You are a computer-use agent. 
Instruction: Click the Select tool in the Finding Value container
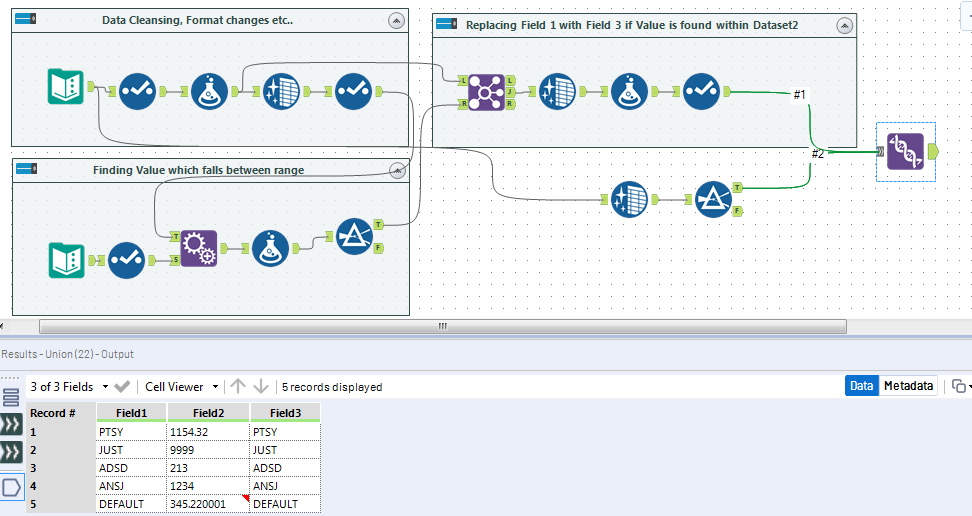pos(126,260)
